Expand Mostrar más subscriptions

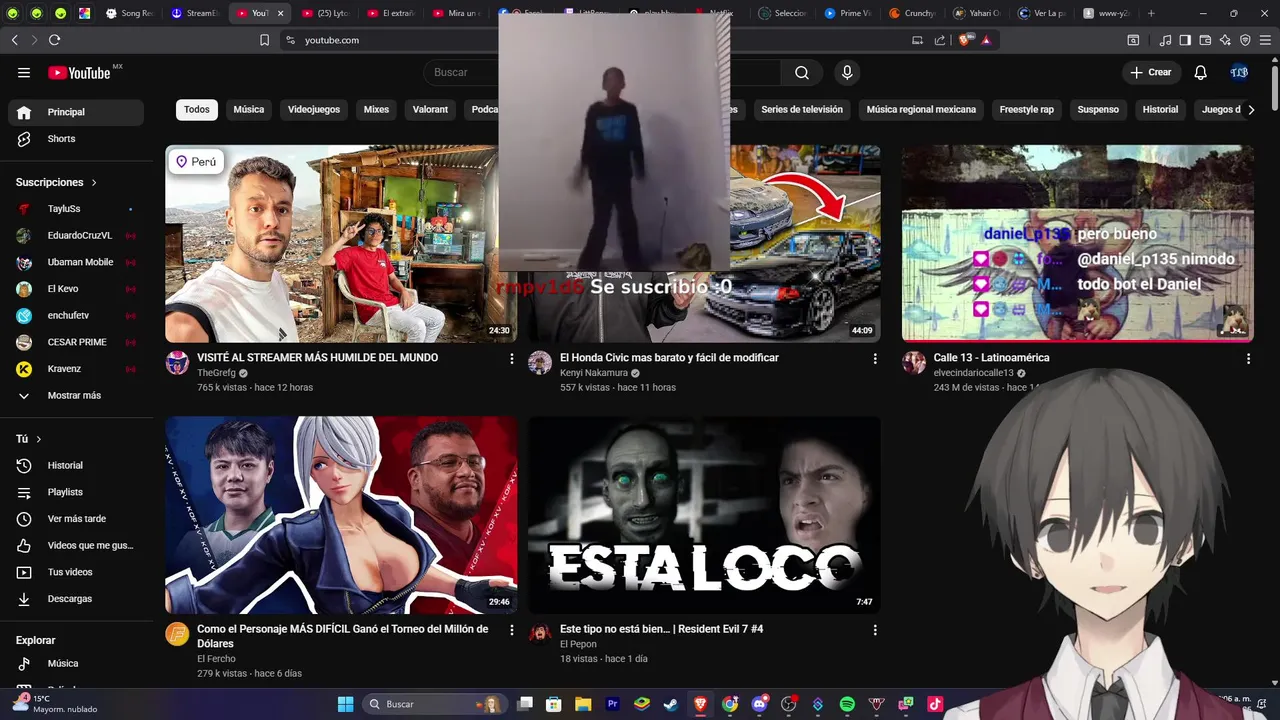click(76, 395)
